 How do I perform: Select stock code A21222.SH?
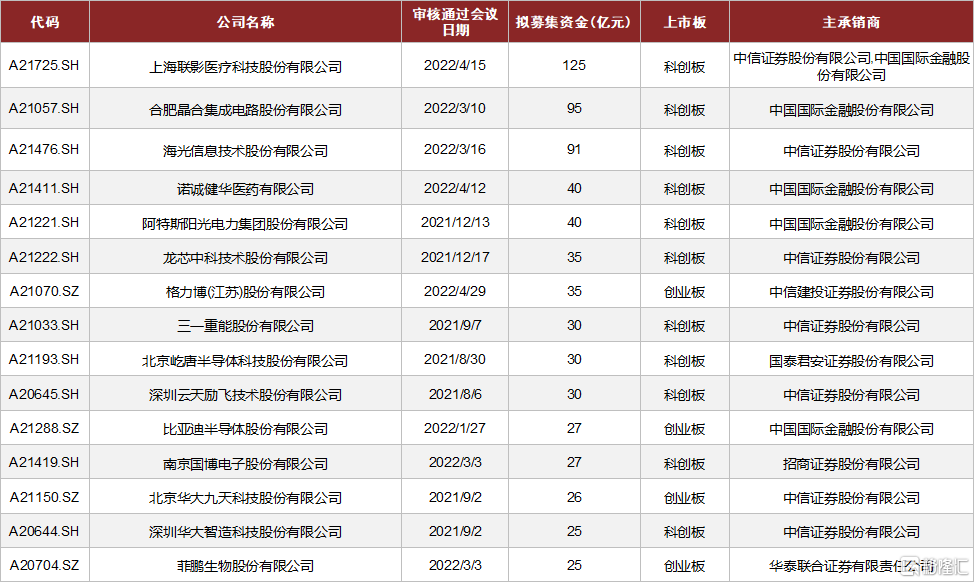coord(44,257)
